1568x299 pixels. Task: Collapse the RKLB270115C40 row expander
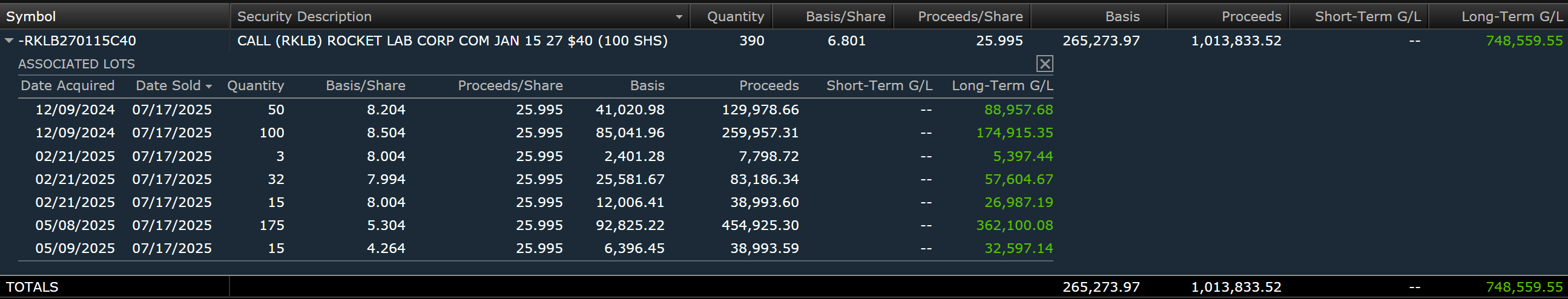[9, 40]
